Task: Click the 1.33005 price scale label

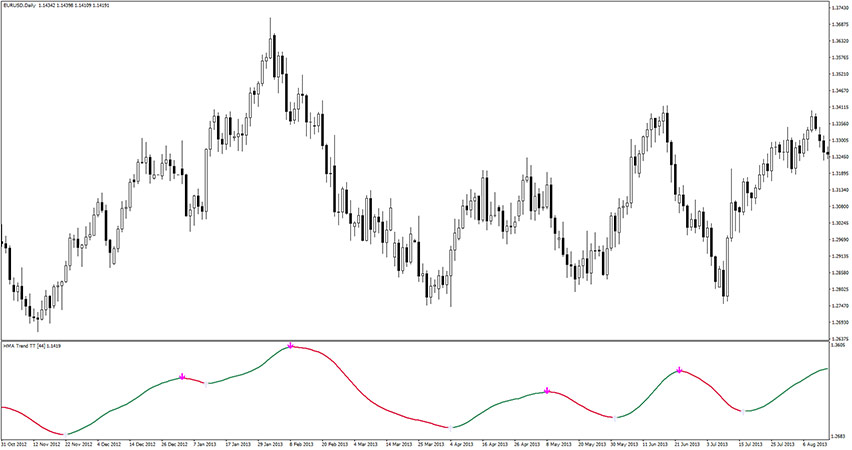Action: (x=841, y=140)
